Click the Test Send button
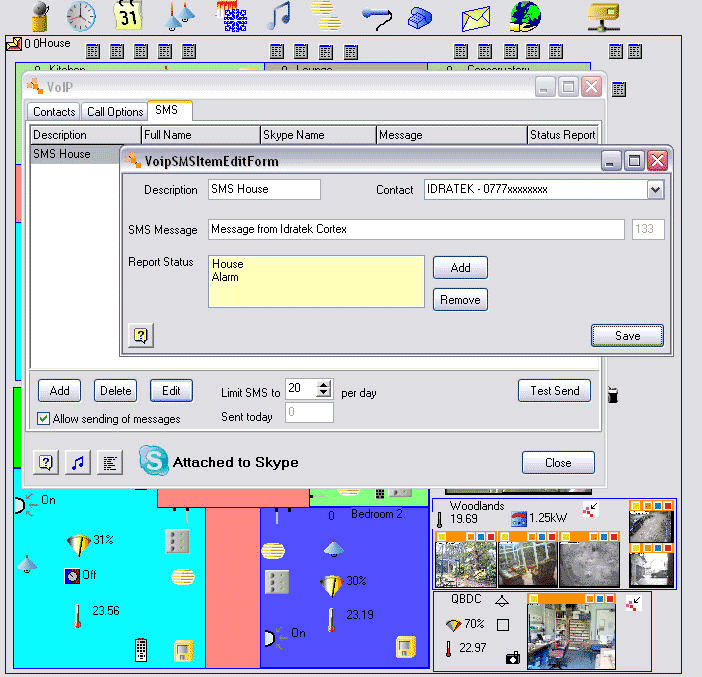 click(x=554, y=390)
